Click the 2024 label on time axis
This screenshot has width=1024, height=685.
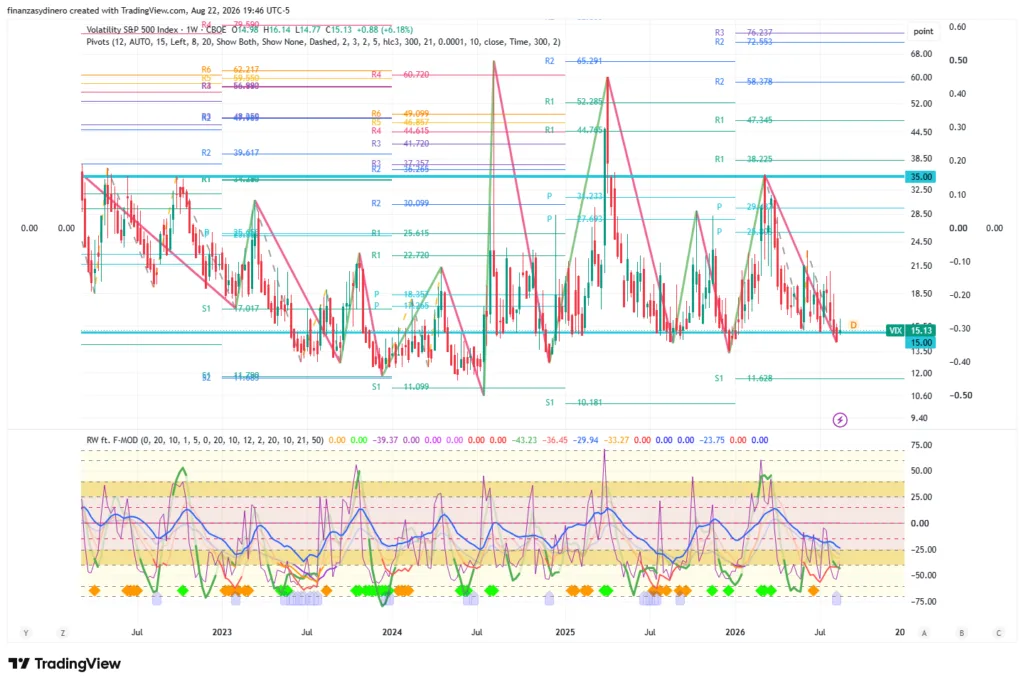click(392, 632)
